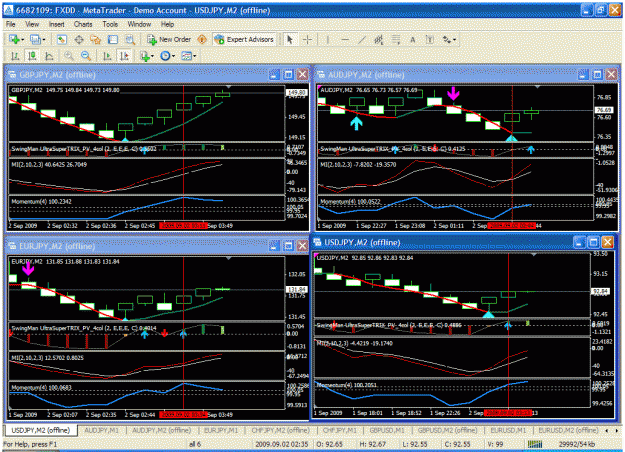Switch to EURJPY,M1 chart tab
This screenshot has height=452, width=625.
[x=221, y=430]
